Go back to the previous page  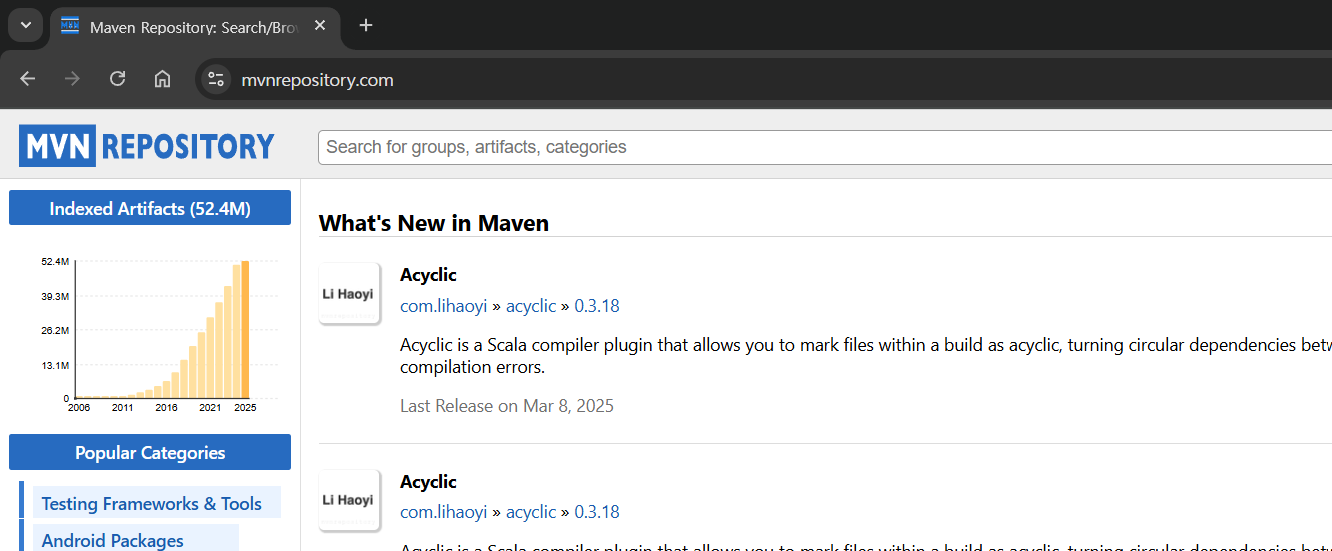pyautogui.click(x=27, y=79)
